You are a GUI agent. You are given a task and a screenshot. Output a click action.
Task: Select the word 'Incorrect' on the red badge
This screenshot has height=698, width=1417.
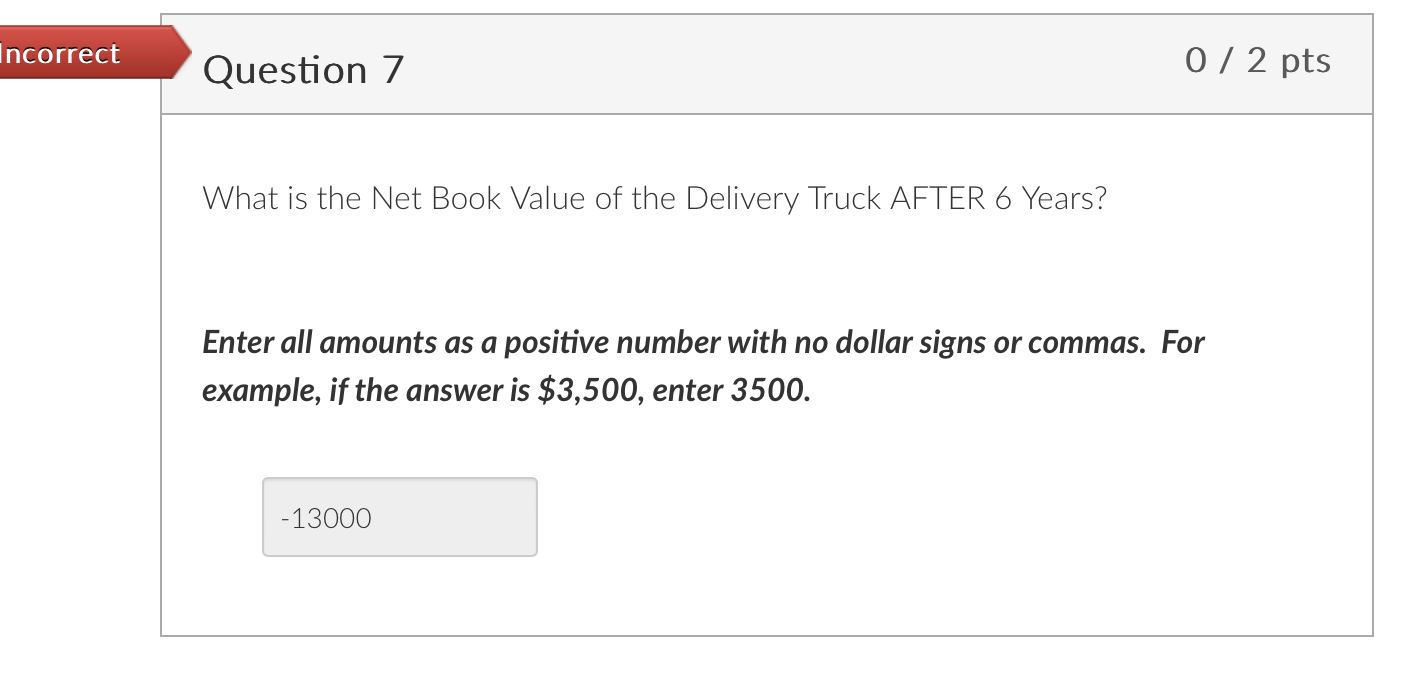coord(60,54)
